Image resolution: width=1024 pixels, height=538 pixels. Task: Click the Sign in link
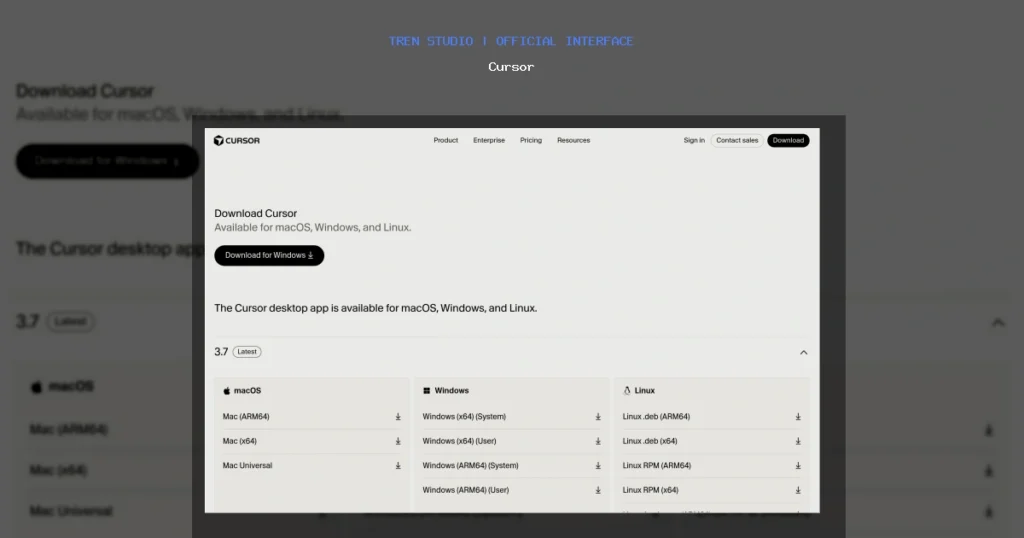click(694, 140)
